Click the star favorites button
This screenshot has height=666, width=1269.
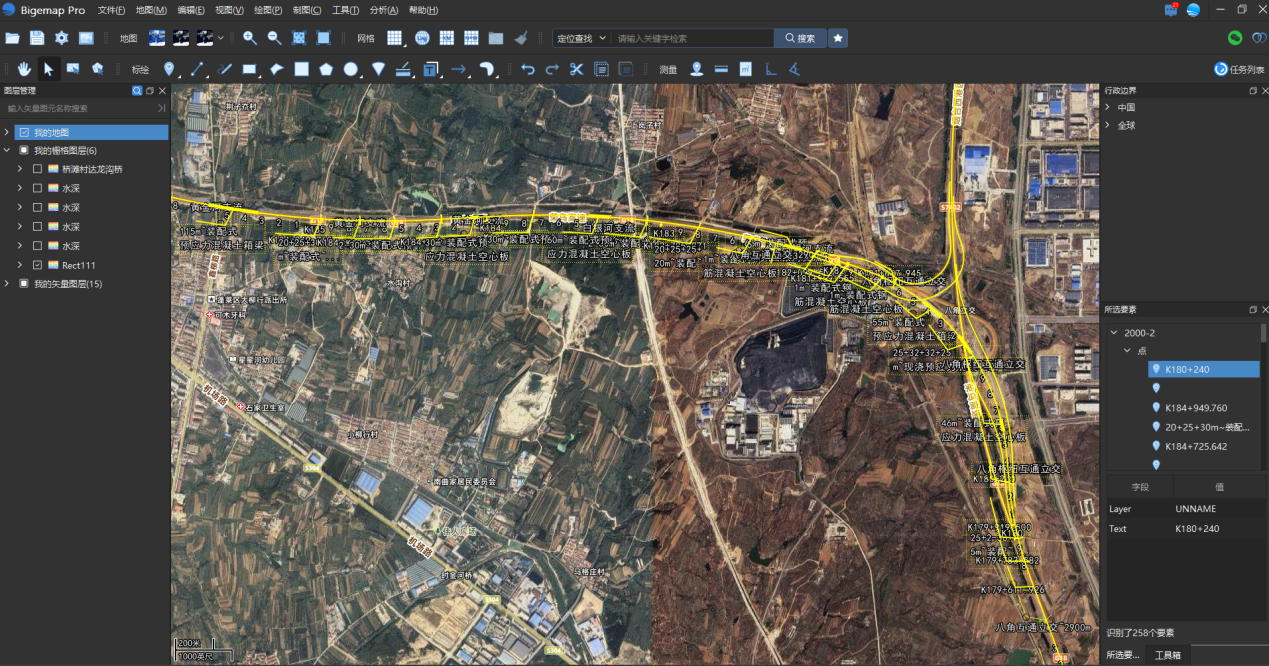pos(838,38)
